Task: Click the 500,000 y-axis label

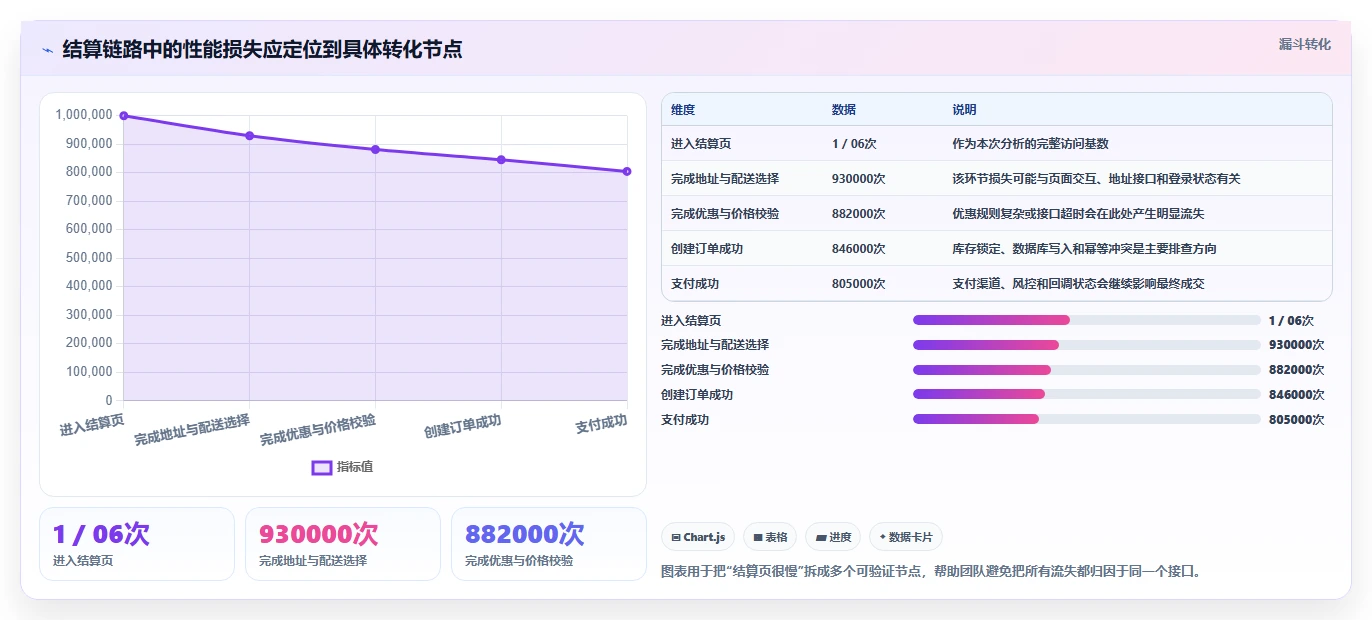Action: [87, 257]
